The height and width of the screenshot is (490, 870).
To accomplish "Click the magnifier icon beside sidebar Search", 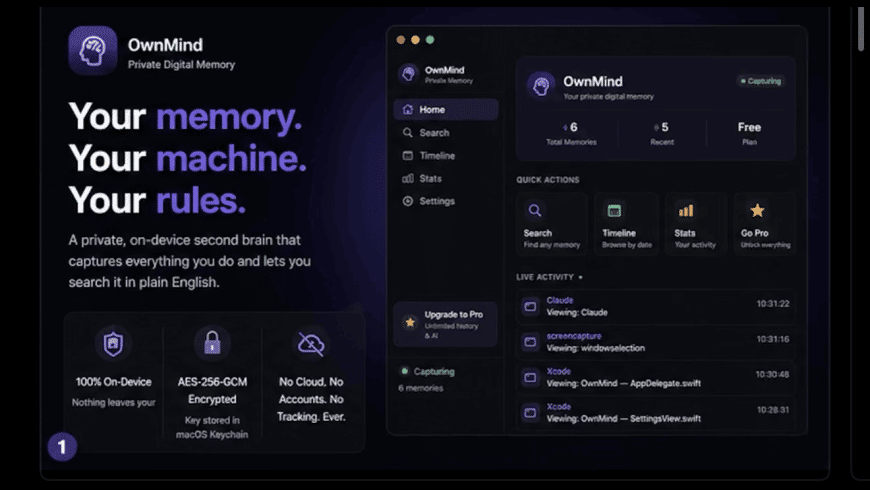I will tap(408, 133).
